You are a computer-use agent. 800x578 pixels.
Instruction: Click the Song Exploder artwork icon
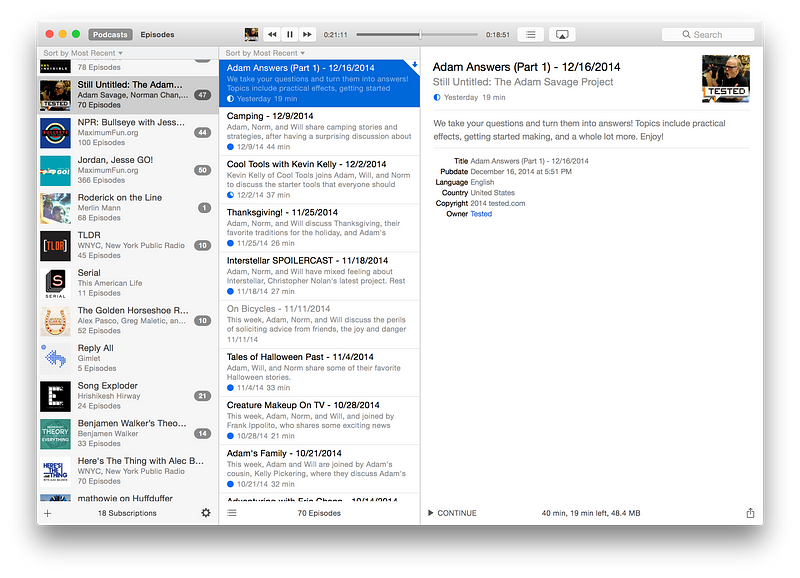[56, 396]
